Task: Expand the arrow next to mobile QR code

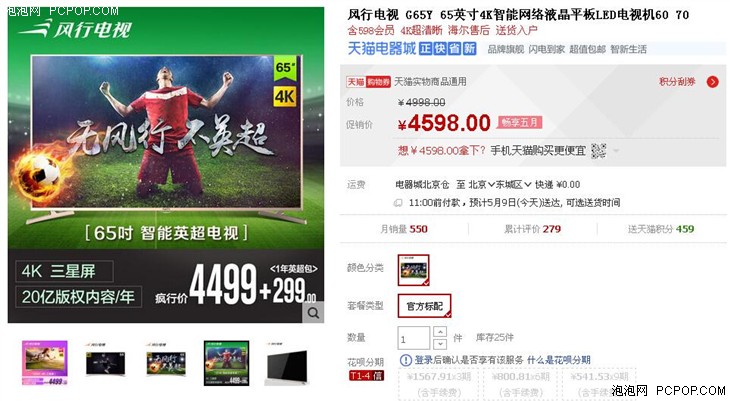Action: click(615, 150)
